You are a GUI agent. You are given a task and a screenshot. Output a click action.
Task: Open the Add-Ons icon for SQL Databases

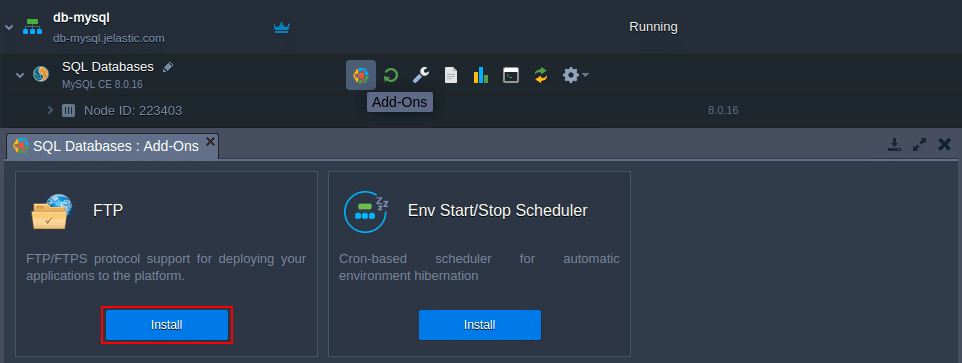pos(361,75)
